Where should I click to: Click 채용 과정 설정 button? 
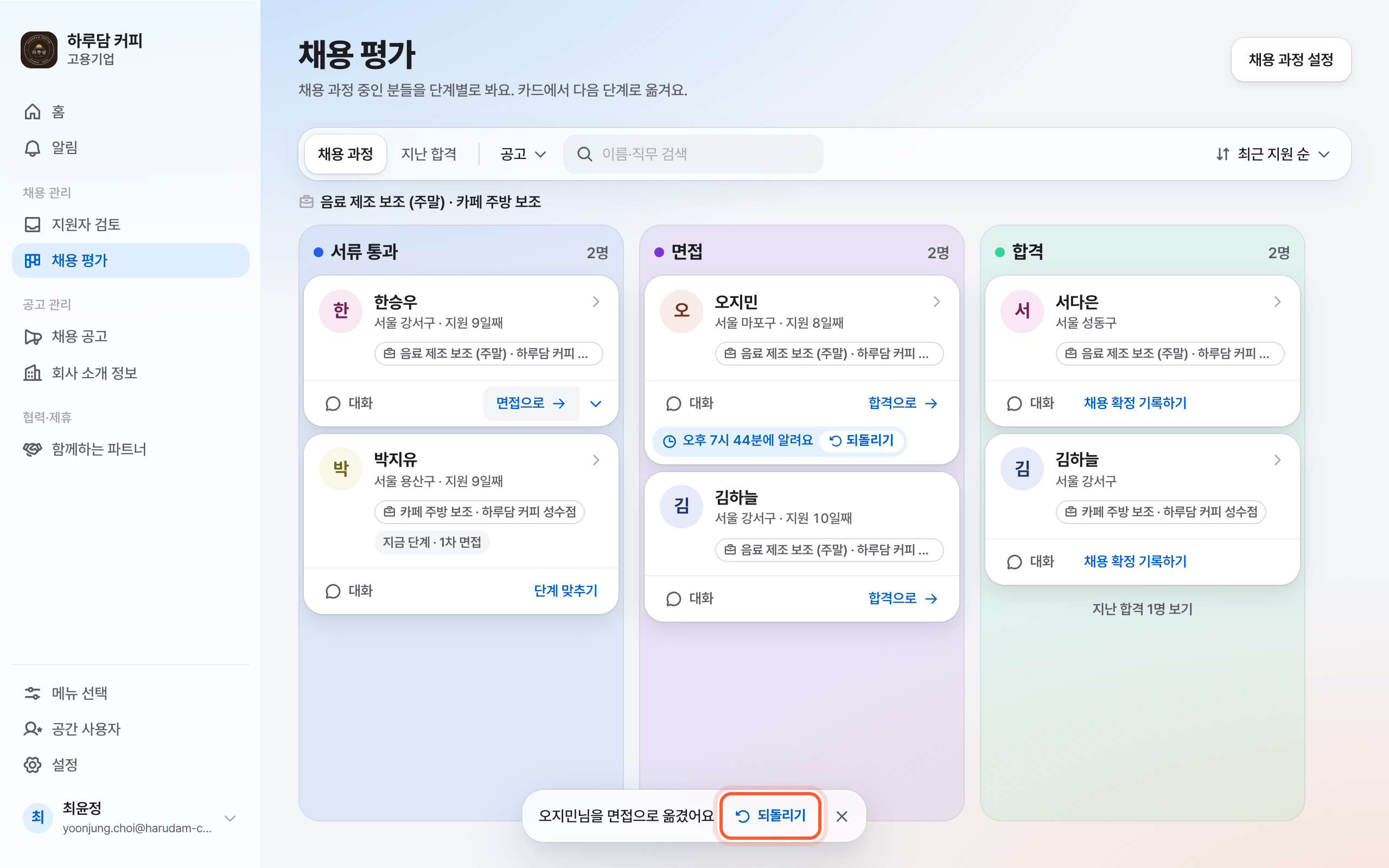point(1291,60)
